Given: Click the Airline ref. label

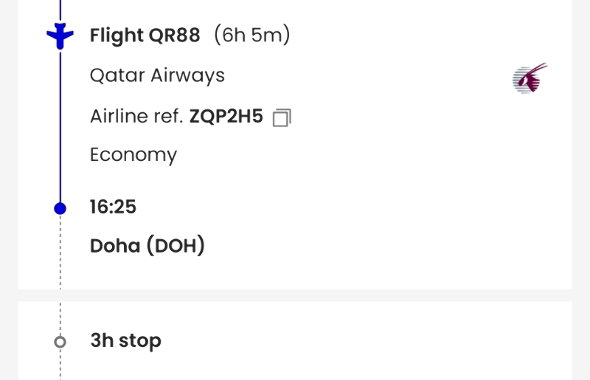Looking at the screenshot, I should tap(137, 116).
